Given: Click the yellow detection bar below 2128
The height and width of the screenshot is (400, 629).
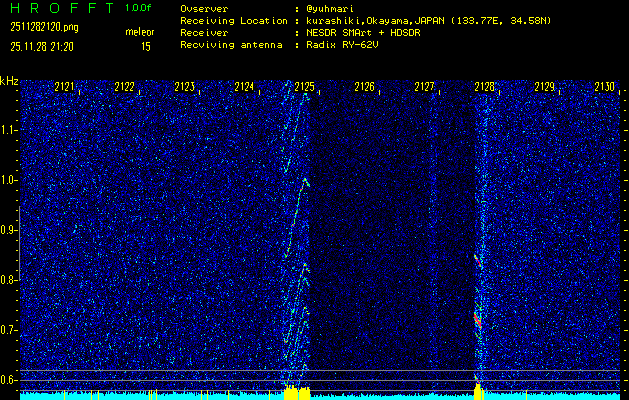Looking at the screenshot, I should [478, 392].
